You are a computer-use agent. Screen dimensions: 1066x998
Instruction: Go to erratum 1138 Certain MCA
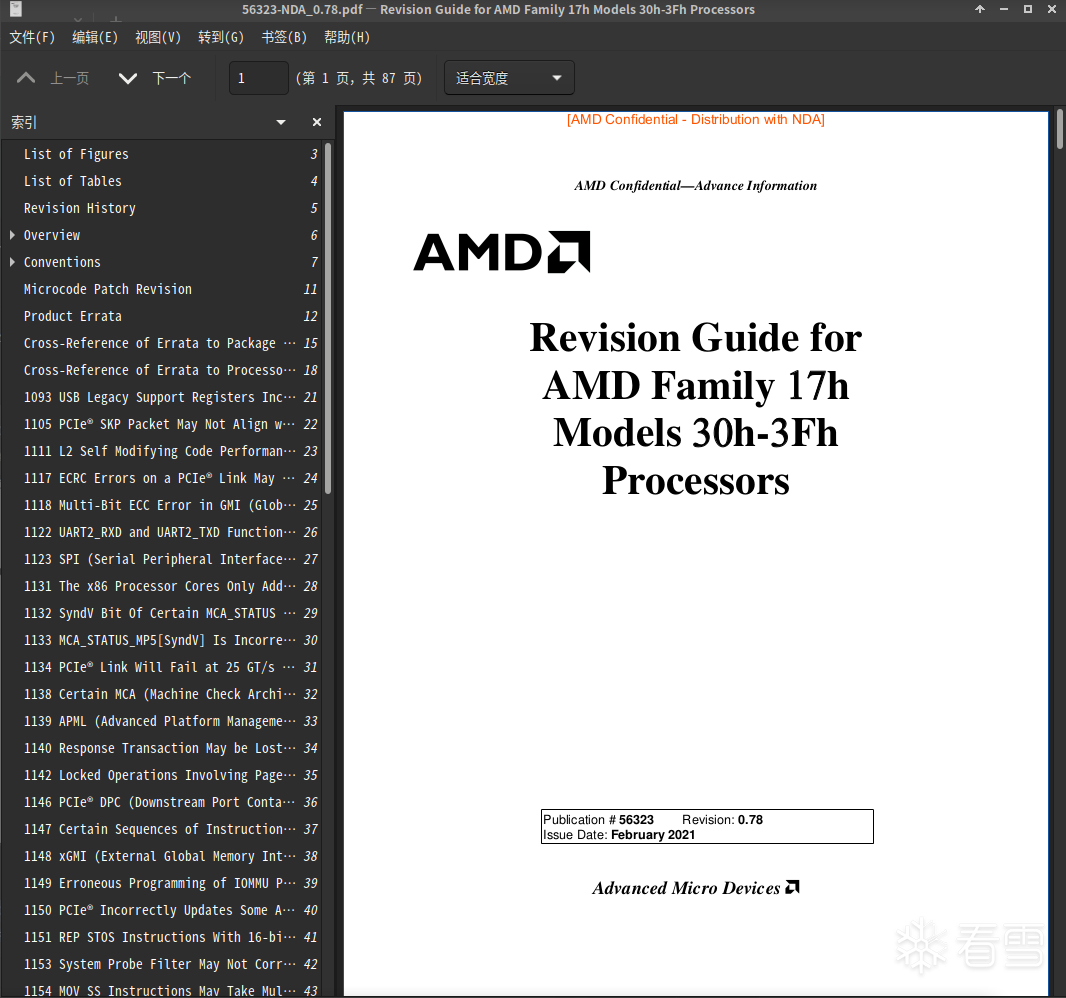click(162, 695)
